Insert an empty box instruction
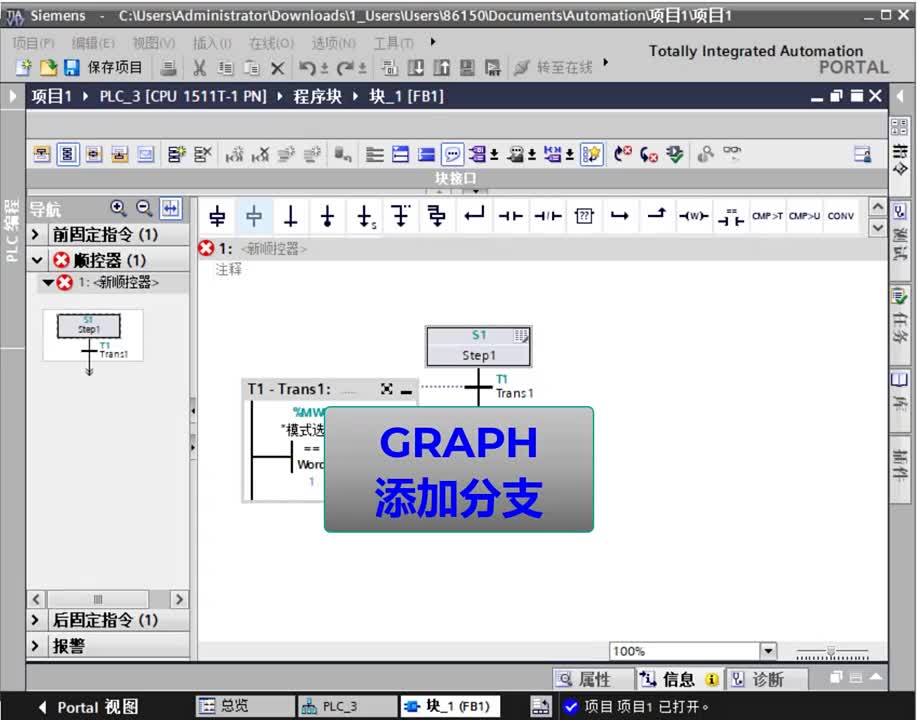The height and width of the screenshot is (720, 918). pos(584,217)
